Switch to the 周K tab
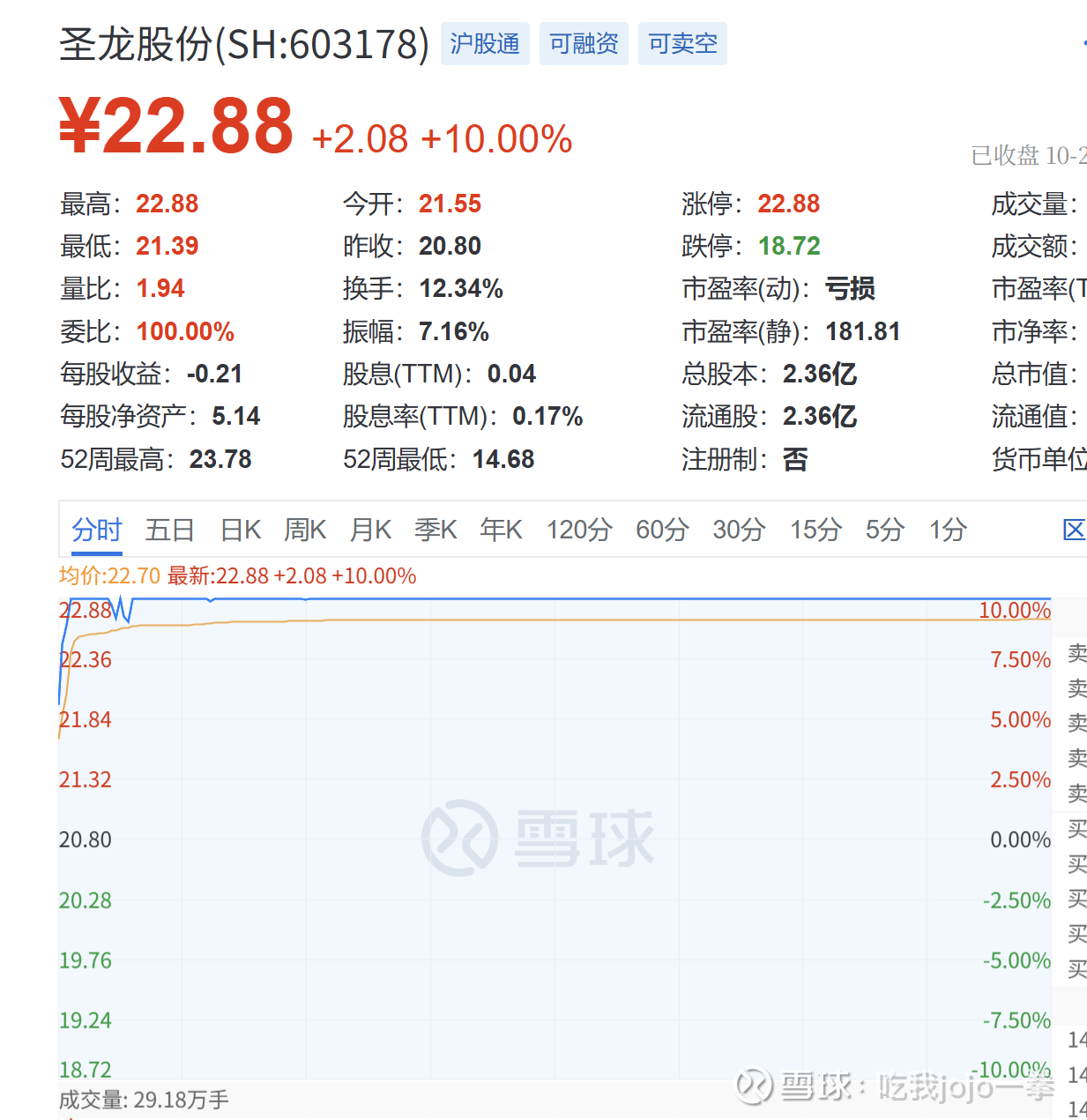1087x1120 pixels. pyautogui.click(x=305, y=530)
